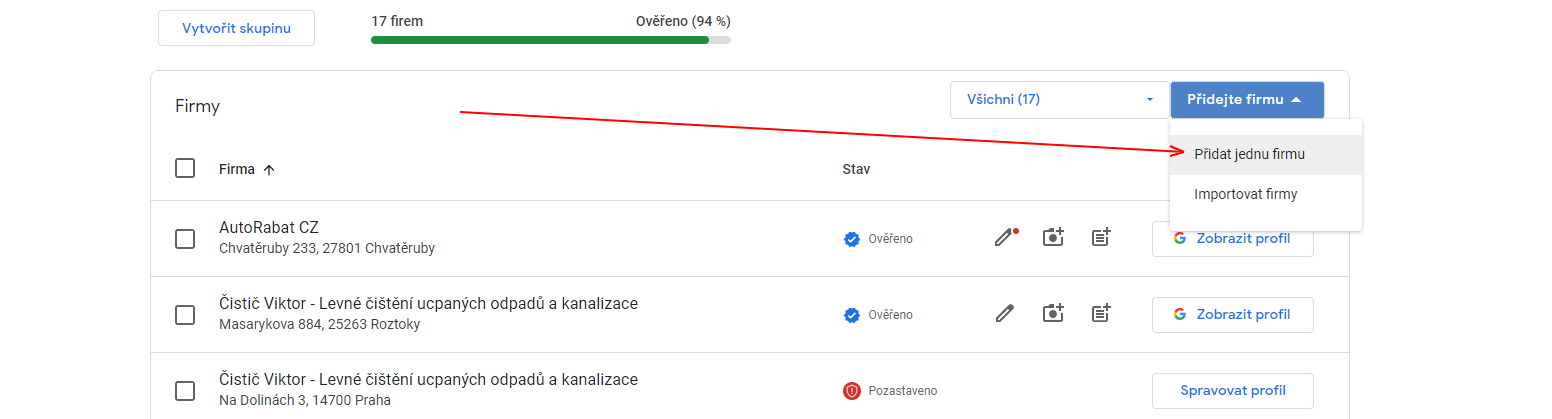Viewport: 1552px width, 419px height.
Task: Edit AutoRabat CZ profile with pencil icon
Action: pyautogui.click(x=1004, y=238)
